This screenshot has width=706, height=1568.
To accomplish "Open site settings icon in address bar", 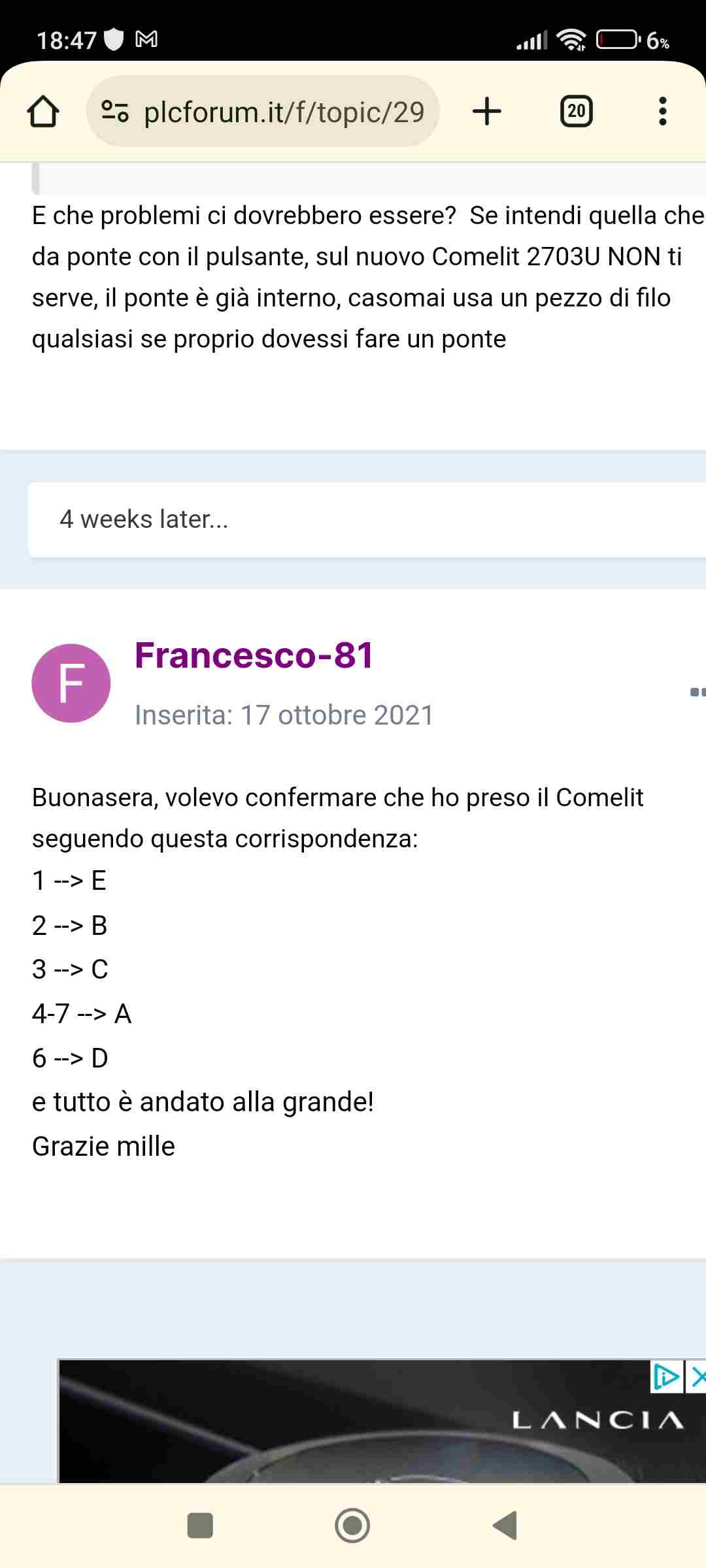I will pos(115,112).
